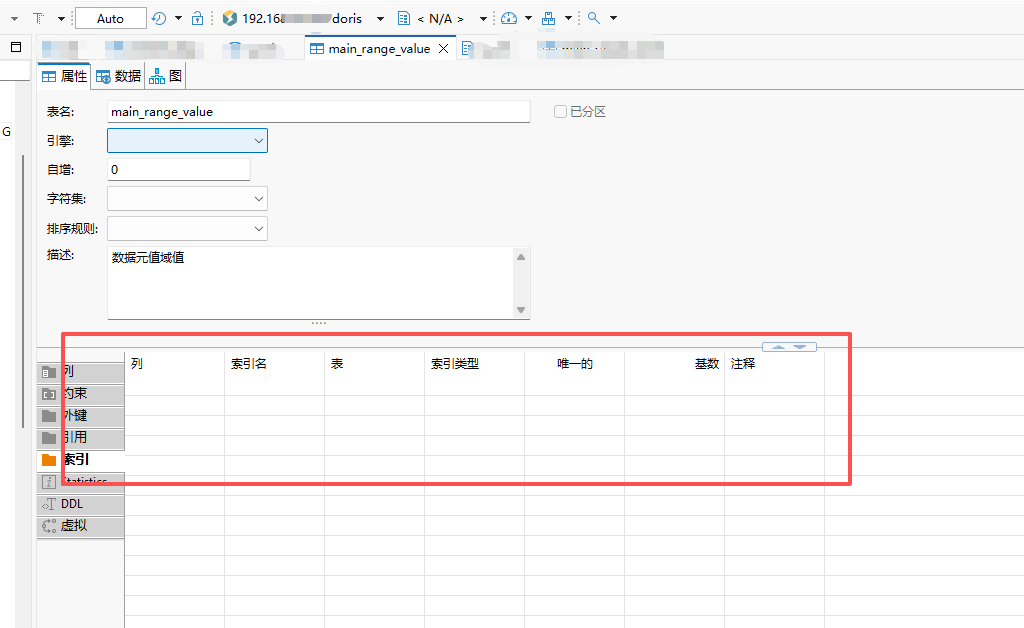Close the main_range_value editor tab
The width and height of the screenshot is (1024, 628).
point(443,49)
